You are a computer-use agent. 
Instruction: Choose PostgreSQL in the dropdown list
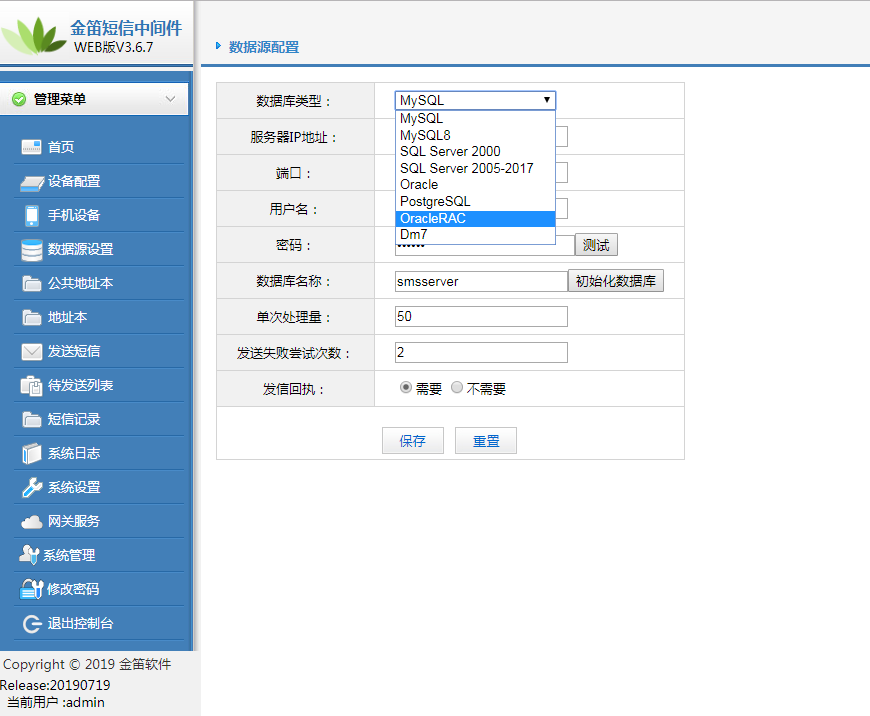(435, 201)
